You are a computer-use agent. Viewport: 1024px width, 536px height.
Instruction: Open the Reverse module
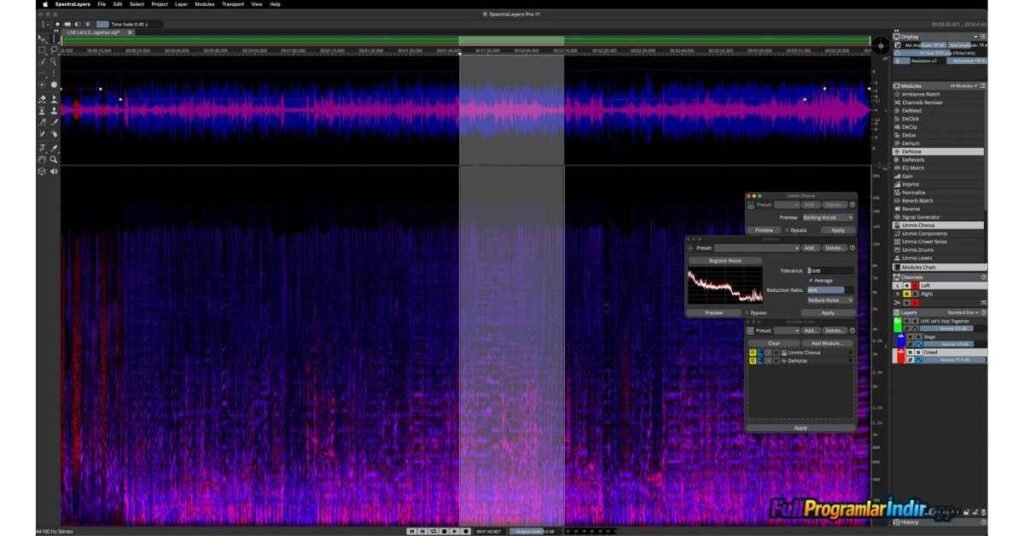pos(938,209)
